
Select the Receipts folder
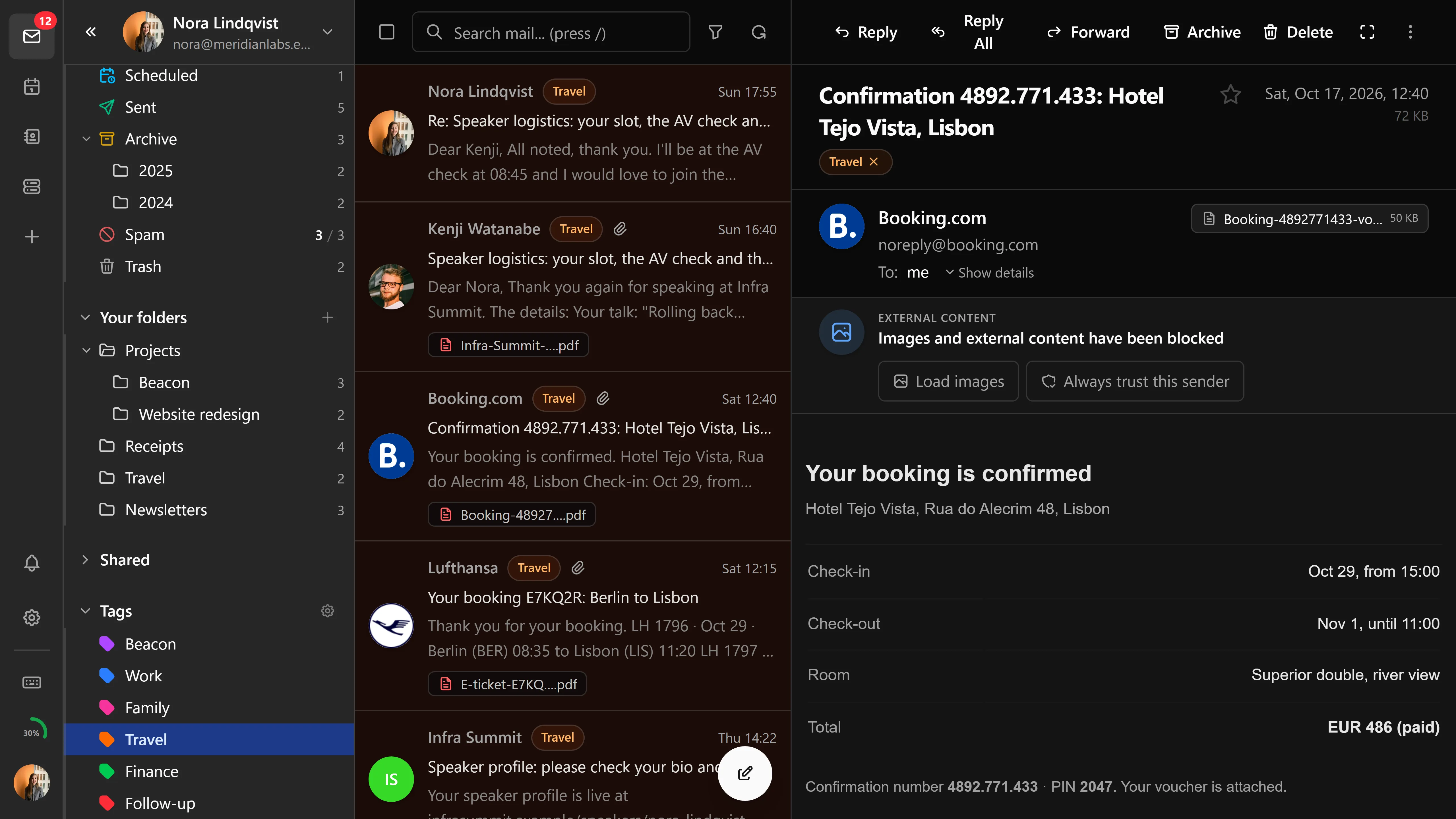pyautogui.click(x=210, y=446)
